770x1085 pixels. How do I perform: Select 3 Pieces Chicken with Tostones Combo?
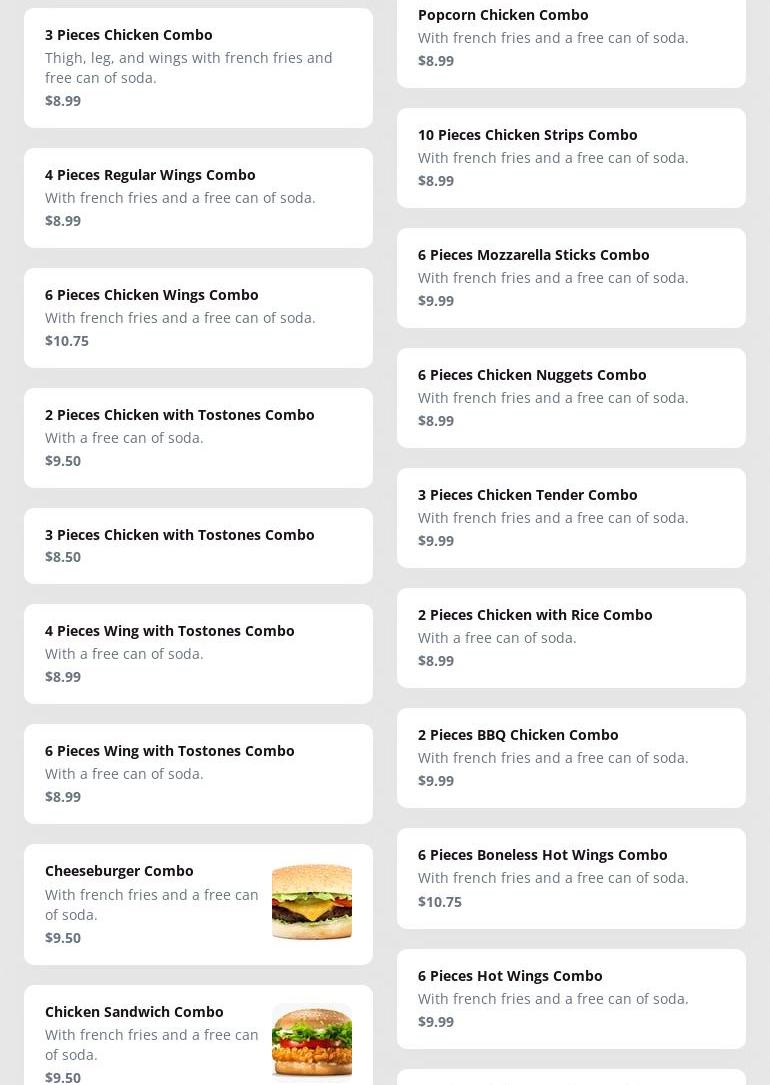pyautogui.click(x=180, y=535)
